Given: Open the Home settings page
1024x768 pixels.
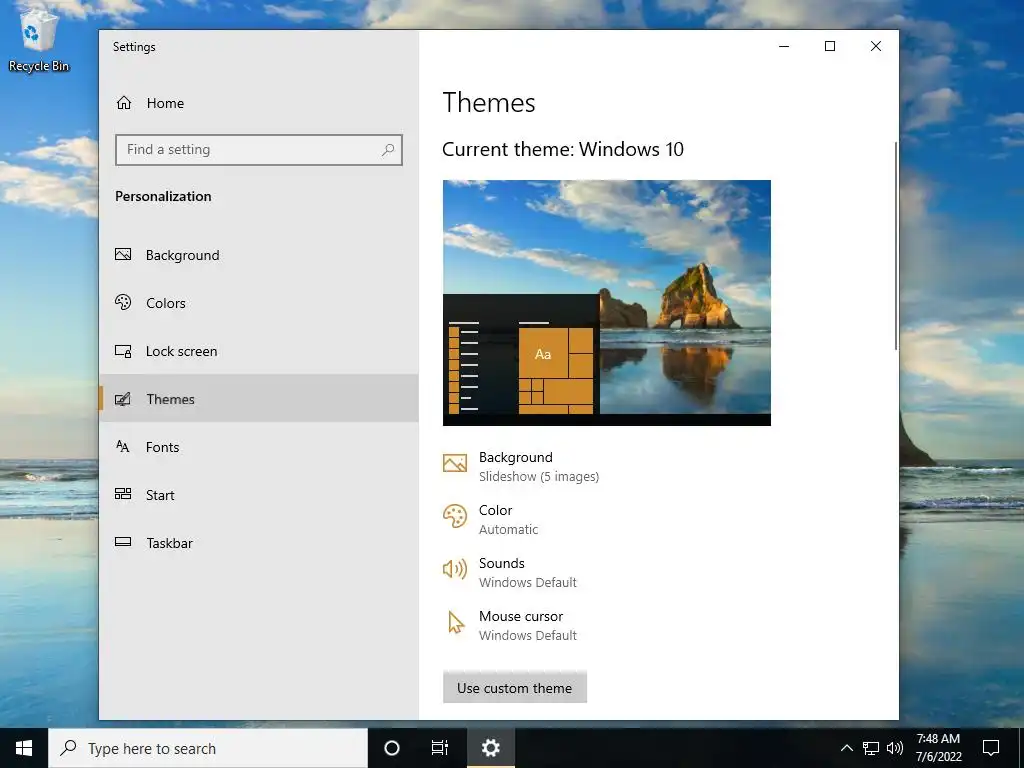Looking at the screenshot, I should pyautogui.click(x=259, y=103).
